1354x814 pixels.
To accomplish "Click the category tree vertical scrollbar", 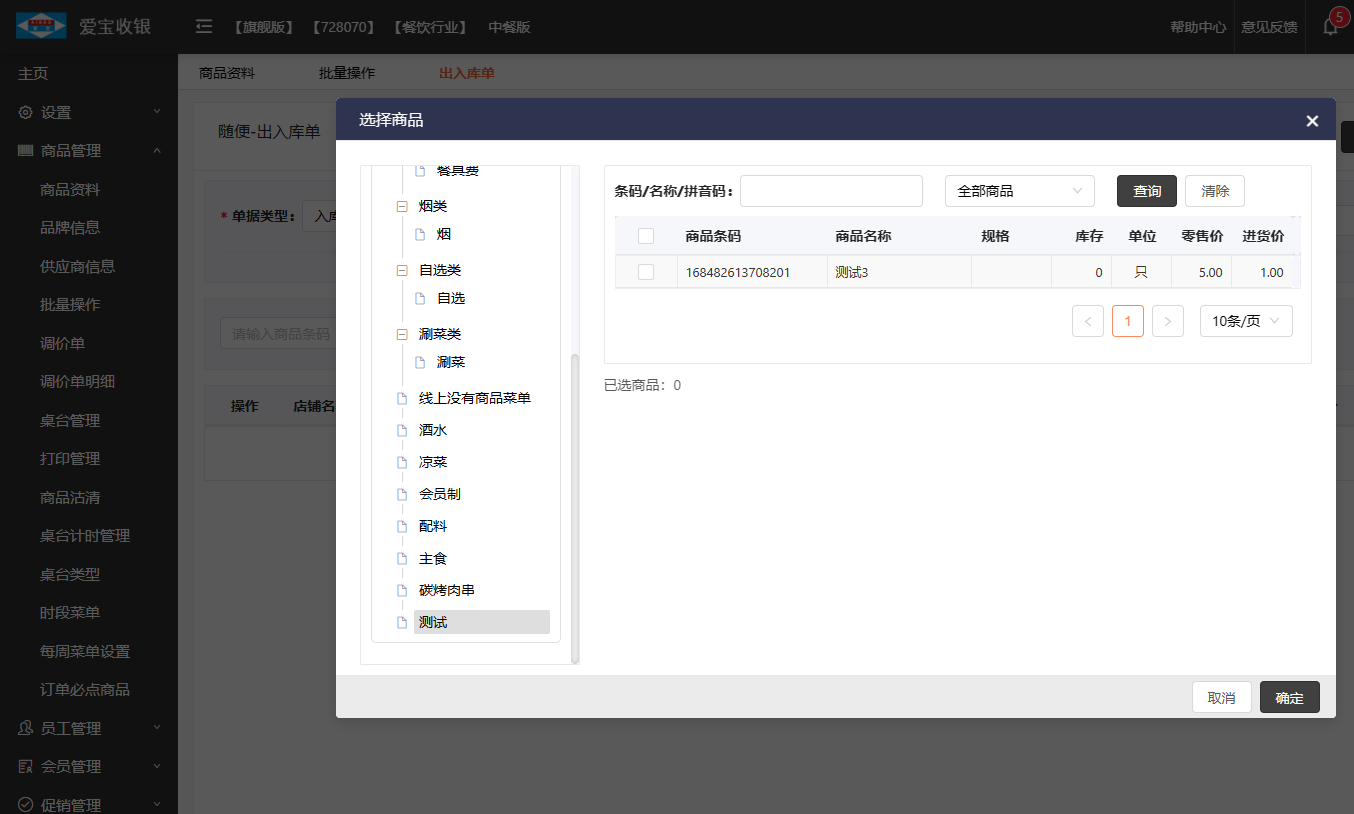I will pyautogui.click(x=575, y=508).
